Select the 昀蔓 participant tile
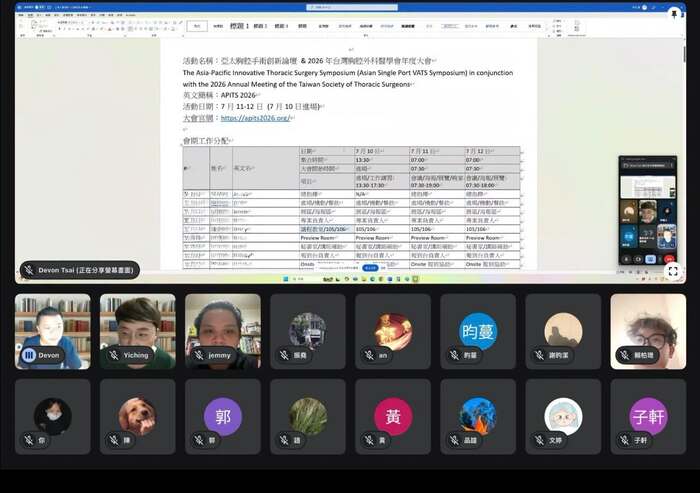Image resolution: width=700 pixels, height=493 pixels. click(478, 331)
